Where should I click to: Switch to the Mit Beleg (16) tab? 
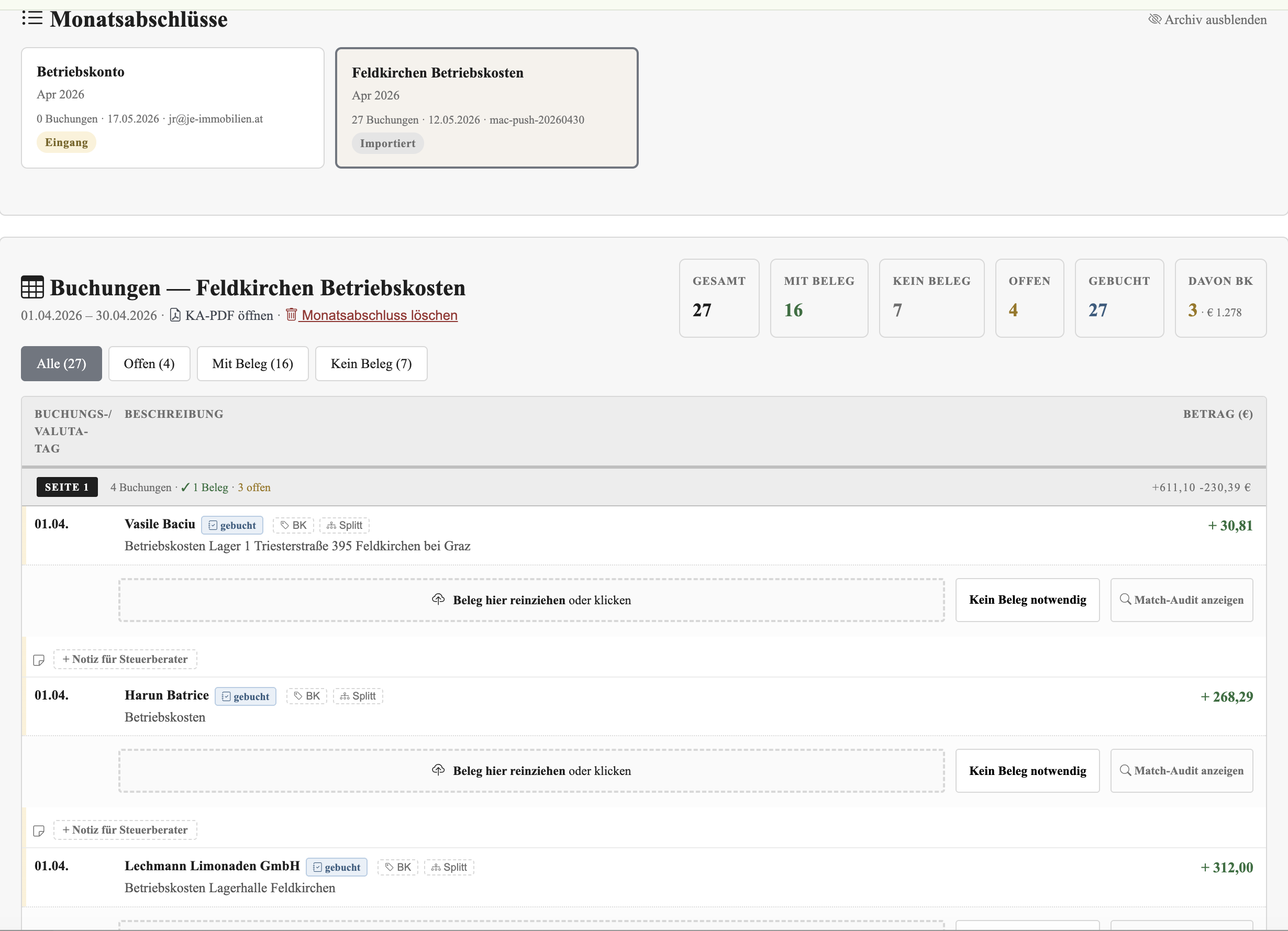pos(253,363)
